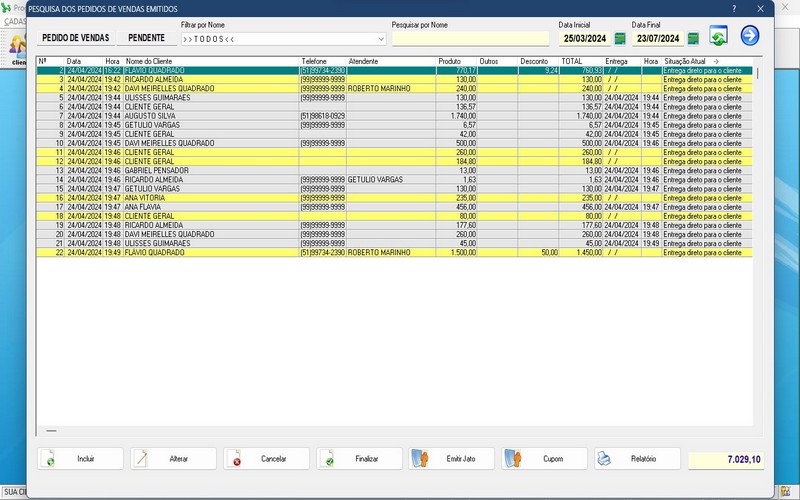Screen dimensions: 800x500
Task: Click the green refresh search icon
Action: [718, 38]
